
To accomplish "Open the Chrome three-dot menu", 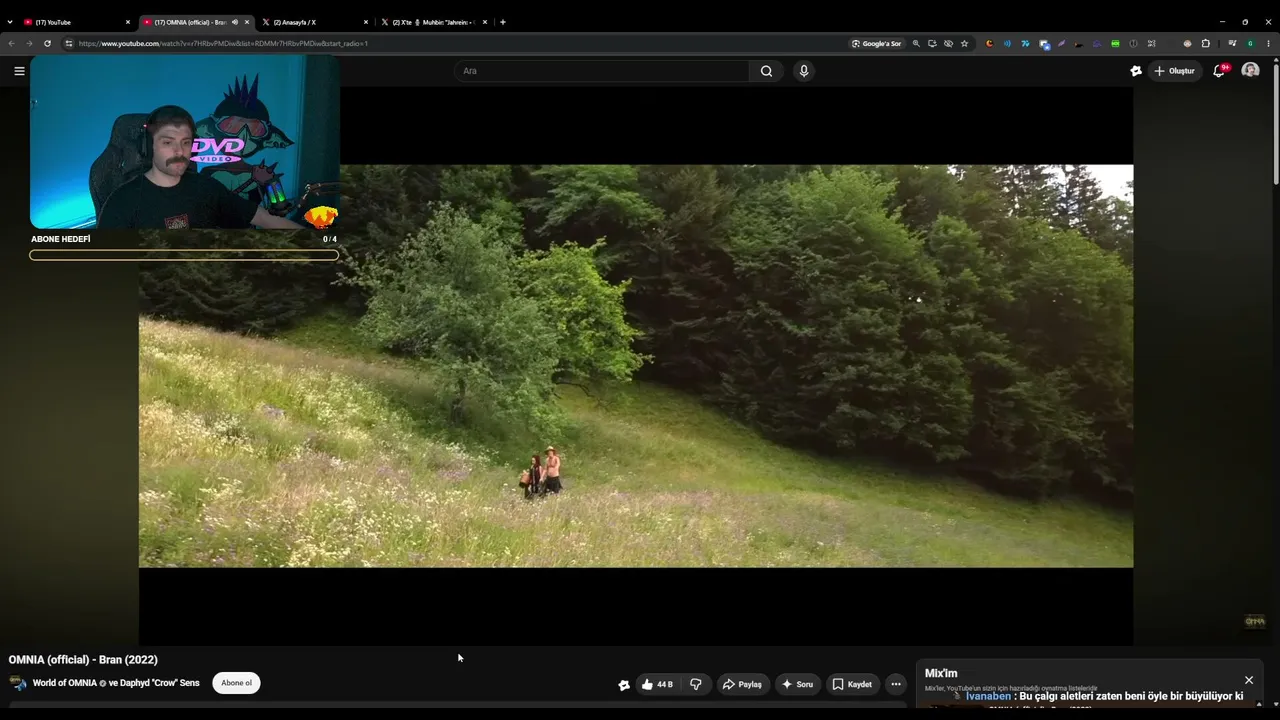I will coord(1269,43).
